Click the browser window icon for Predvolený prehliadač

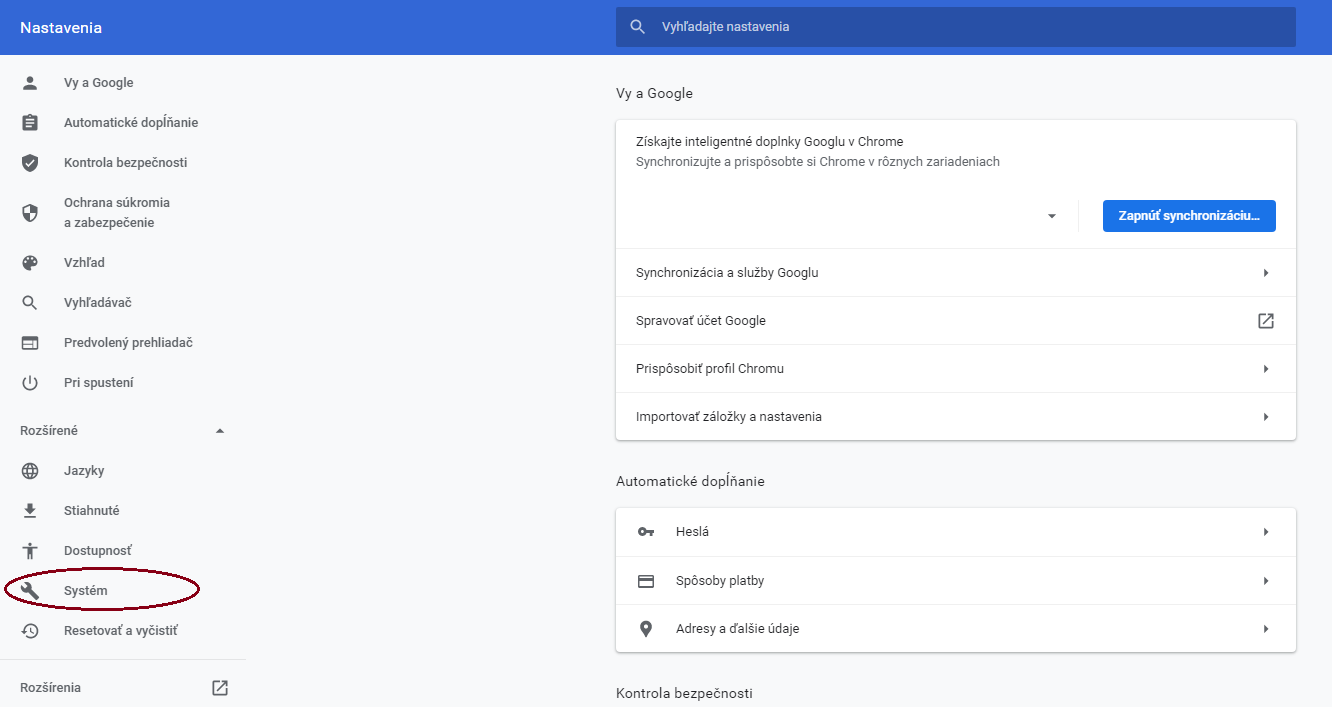(x=30, y=343)
